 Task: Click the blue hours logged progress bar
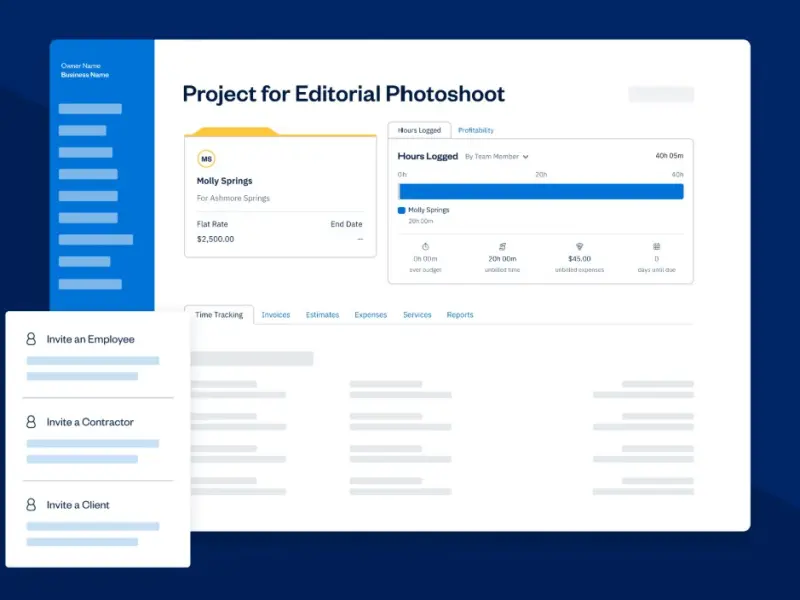(x=540, y=191)
